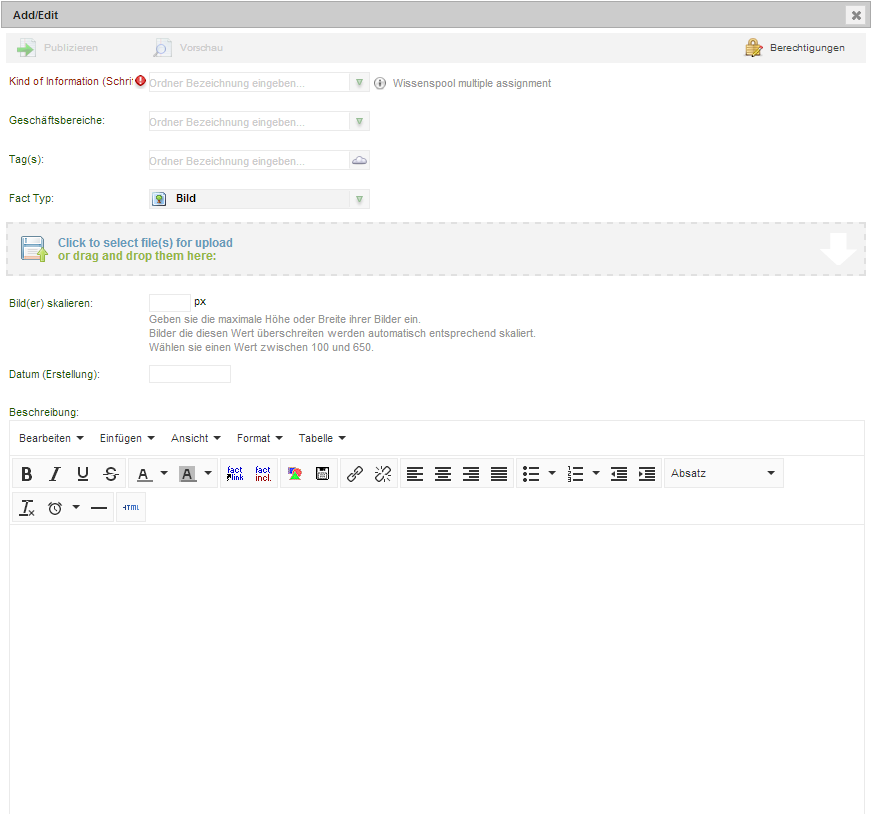Insert a horizontal line in the editor
The width and height of the screenshot is (873, 814).
pyautogui.click(x=99, y=507)
